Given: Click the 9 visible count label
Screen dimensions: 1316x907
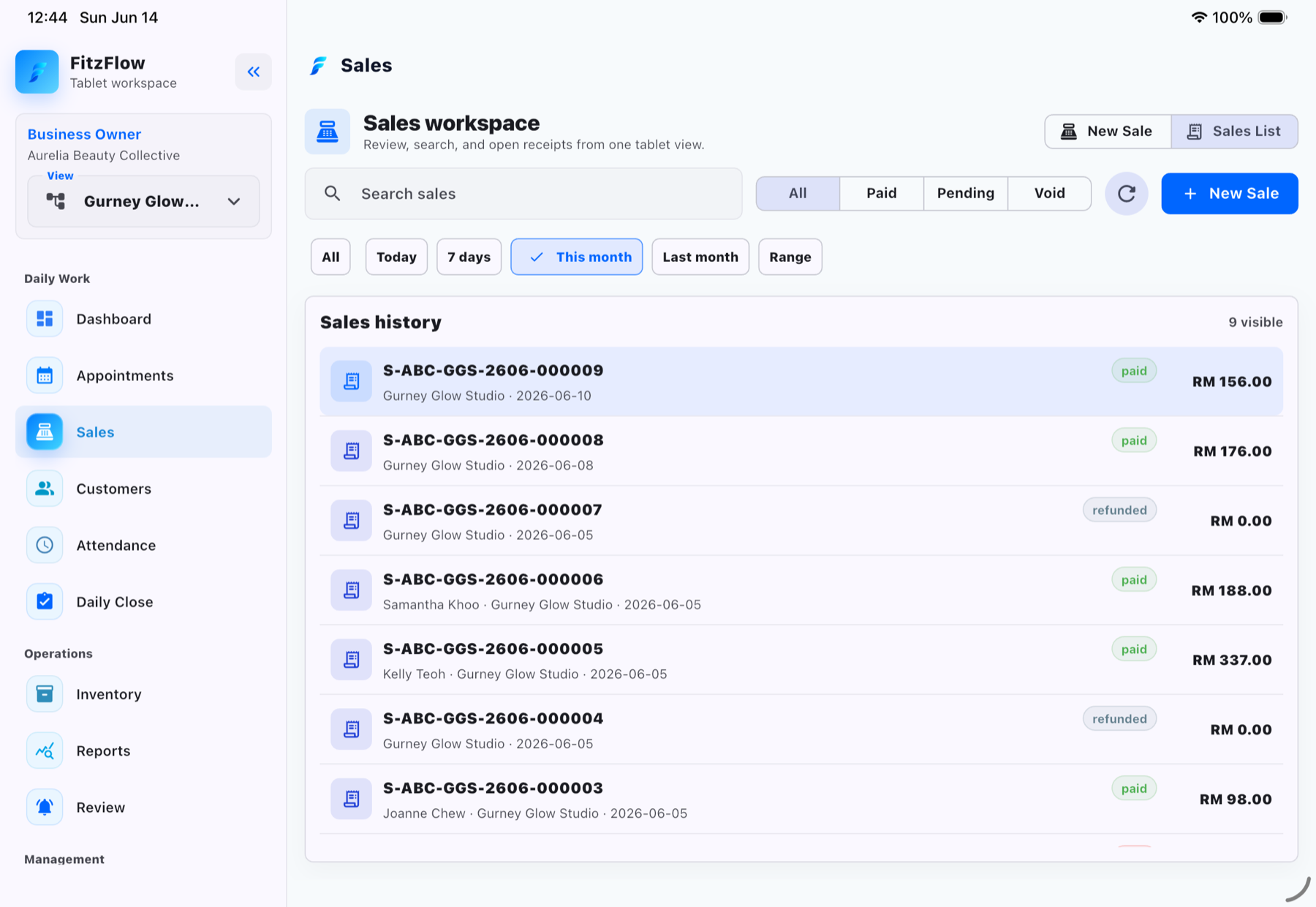Looking at the screenshot, I should pyautogui.click(x=1255, y=323).
